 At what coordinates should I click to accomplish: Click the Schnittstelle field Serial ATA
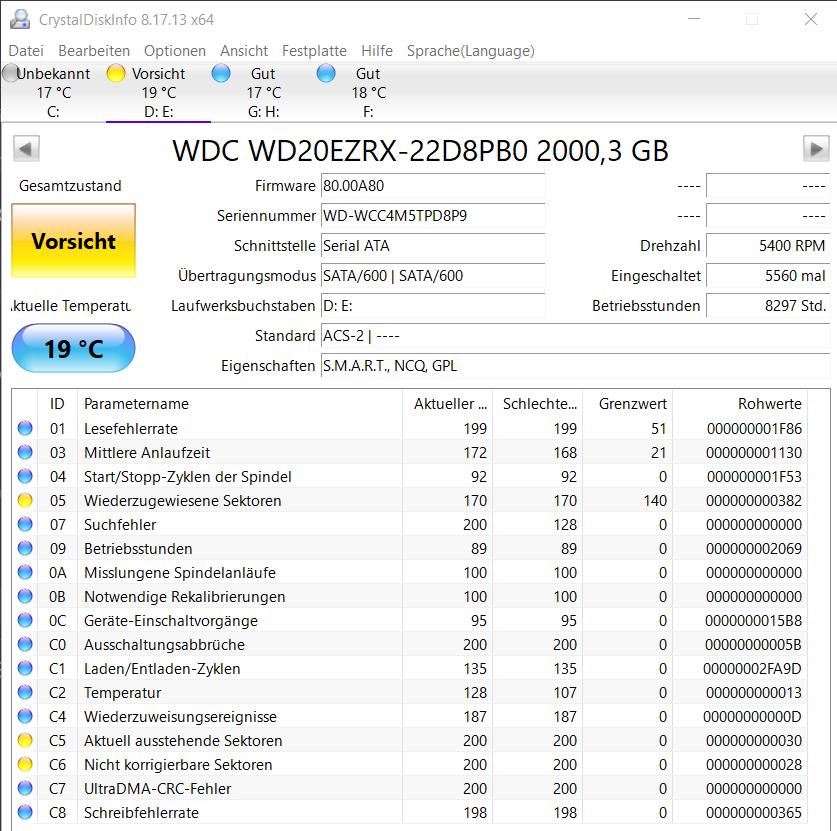point(433,246)
